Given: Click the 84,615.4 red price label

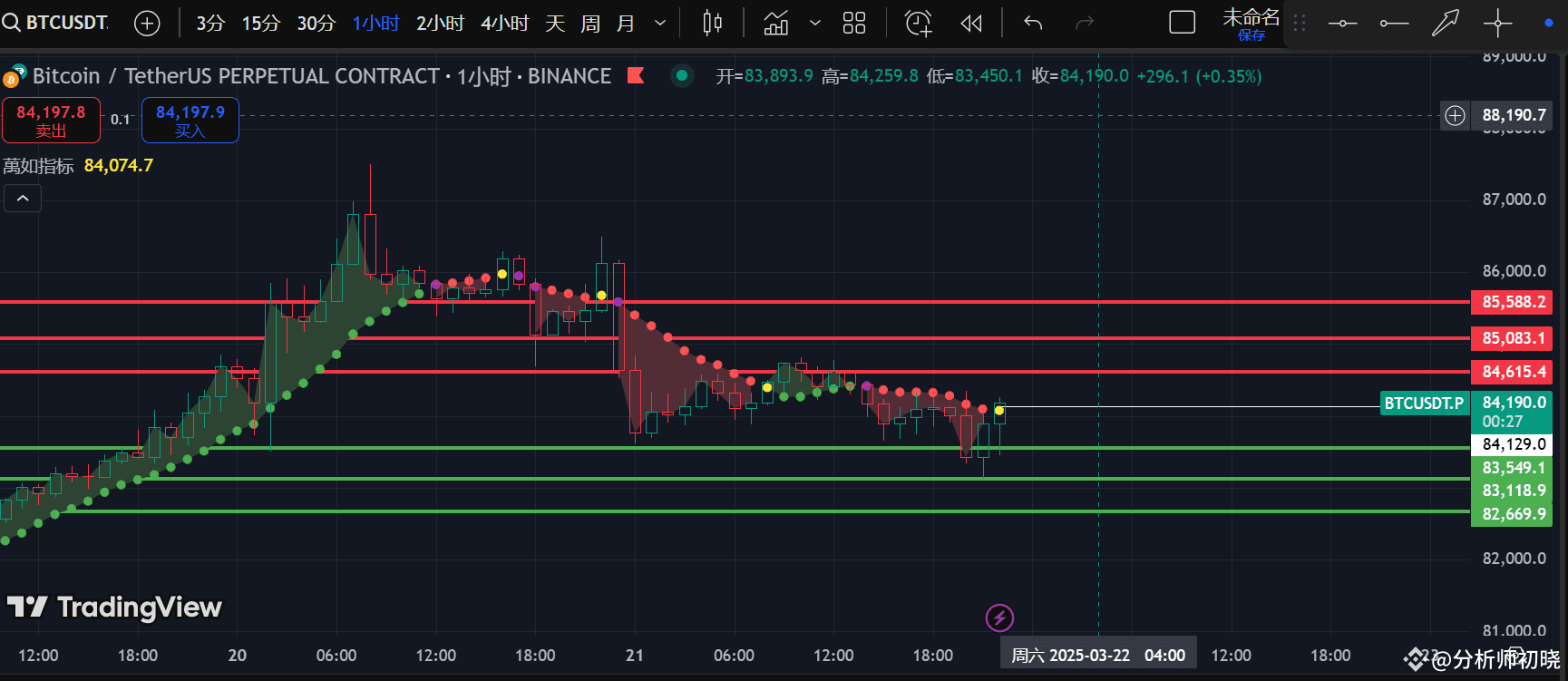Looking at the screenshot, I should pos(1512,372).
